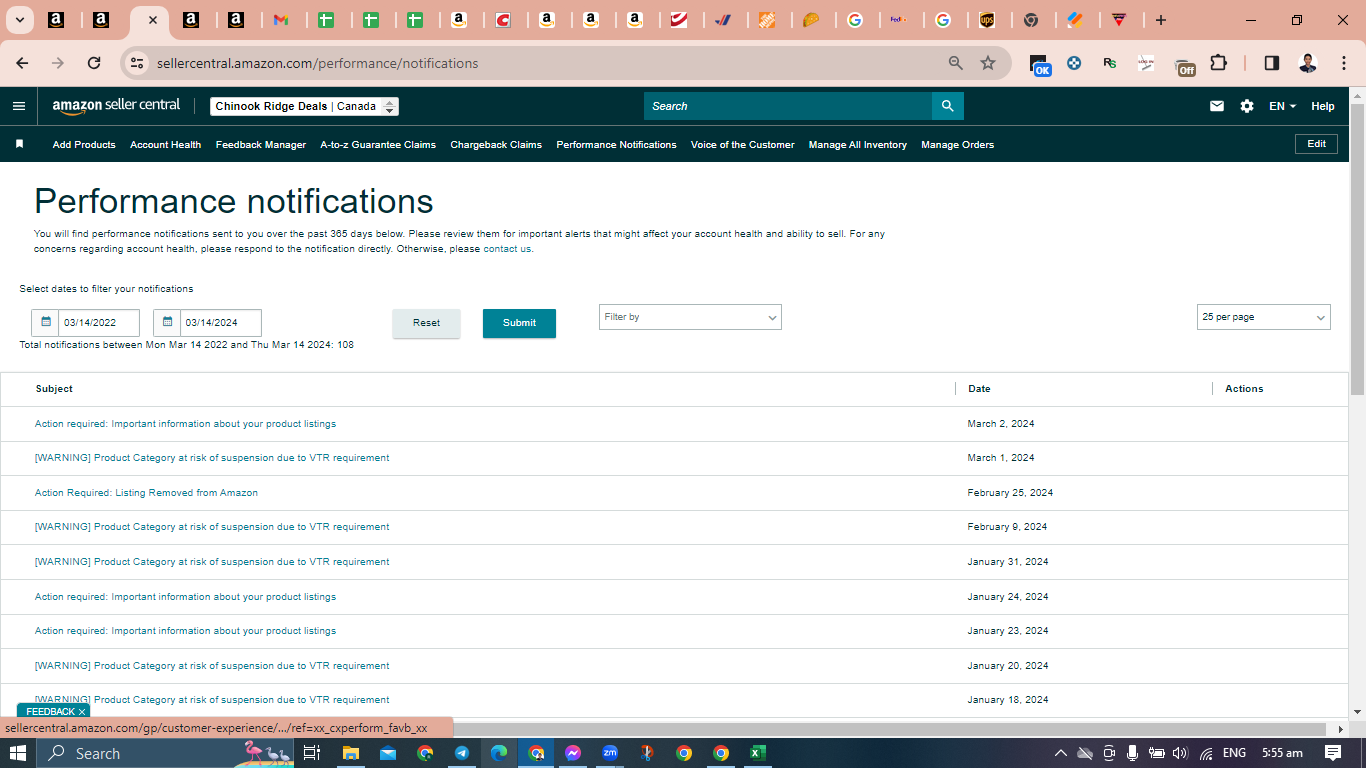Click the 'OK' badge browser extension
The height and width of the screenshot is (768, 1366).
[x=1040, y=65]
